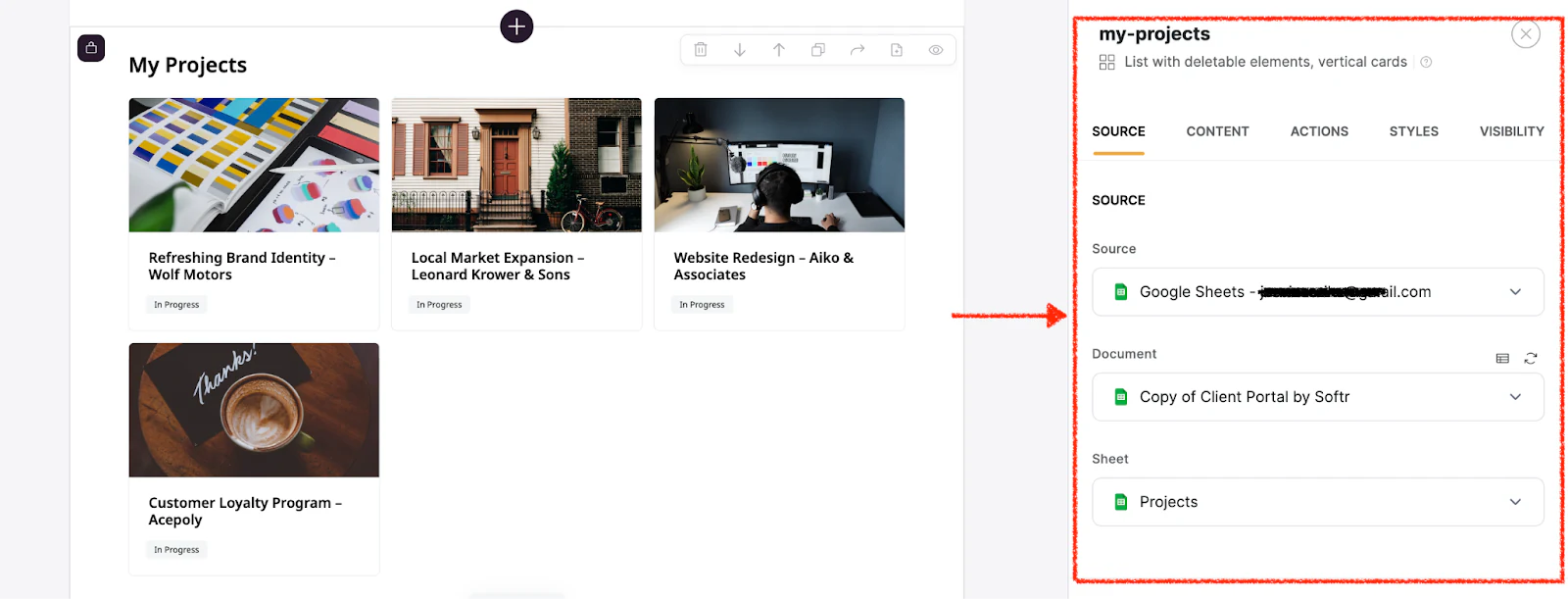Screen dimensions: 1568x599
Task: Duplicate block using copy icon
Action: (x=818, y=50)
